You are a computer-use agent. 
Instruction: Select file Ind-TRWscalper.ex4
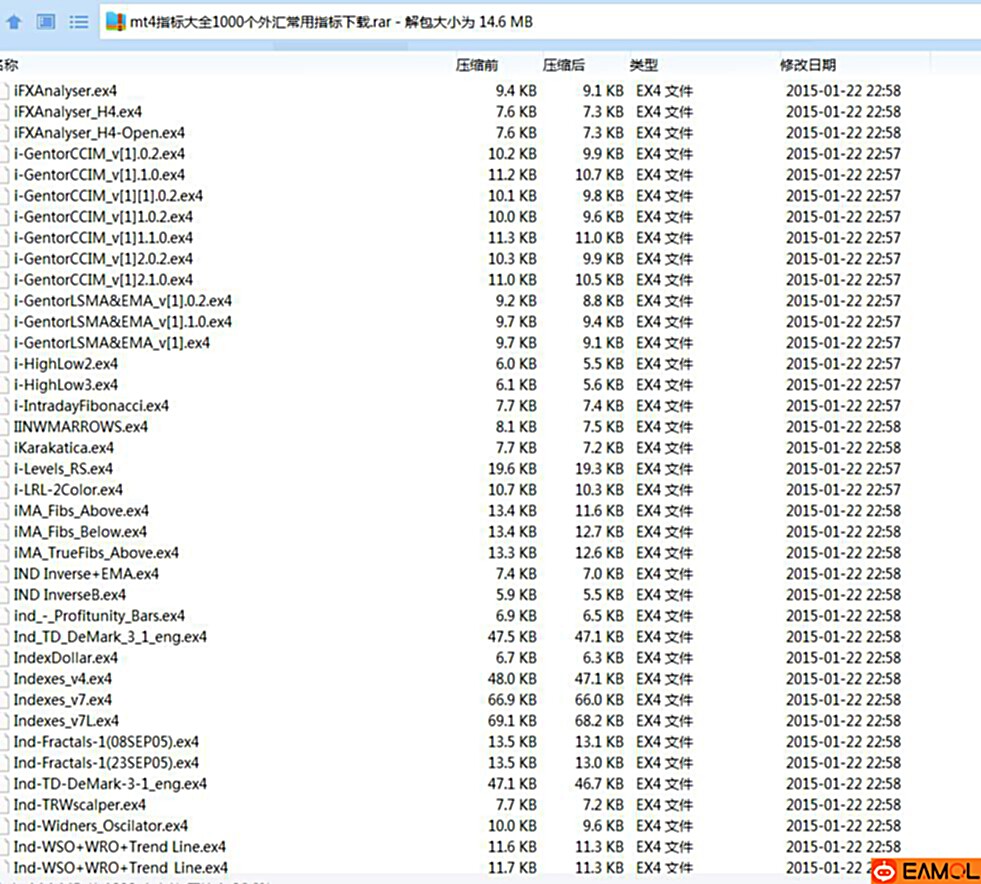pos(79,805)
